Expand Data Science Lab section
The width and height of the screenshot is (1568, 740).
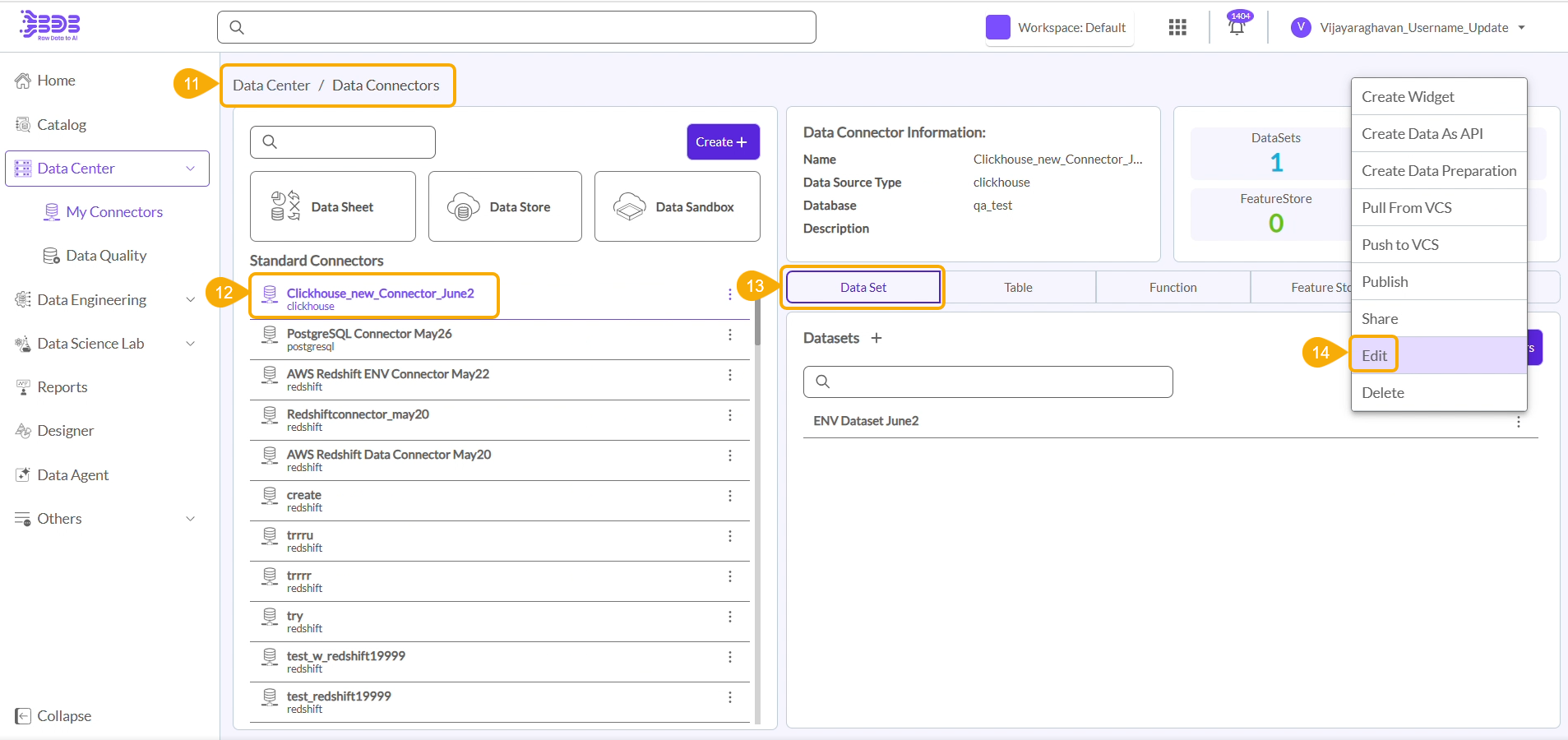[190, 344]
